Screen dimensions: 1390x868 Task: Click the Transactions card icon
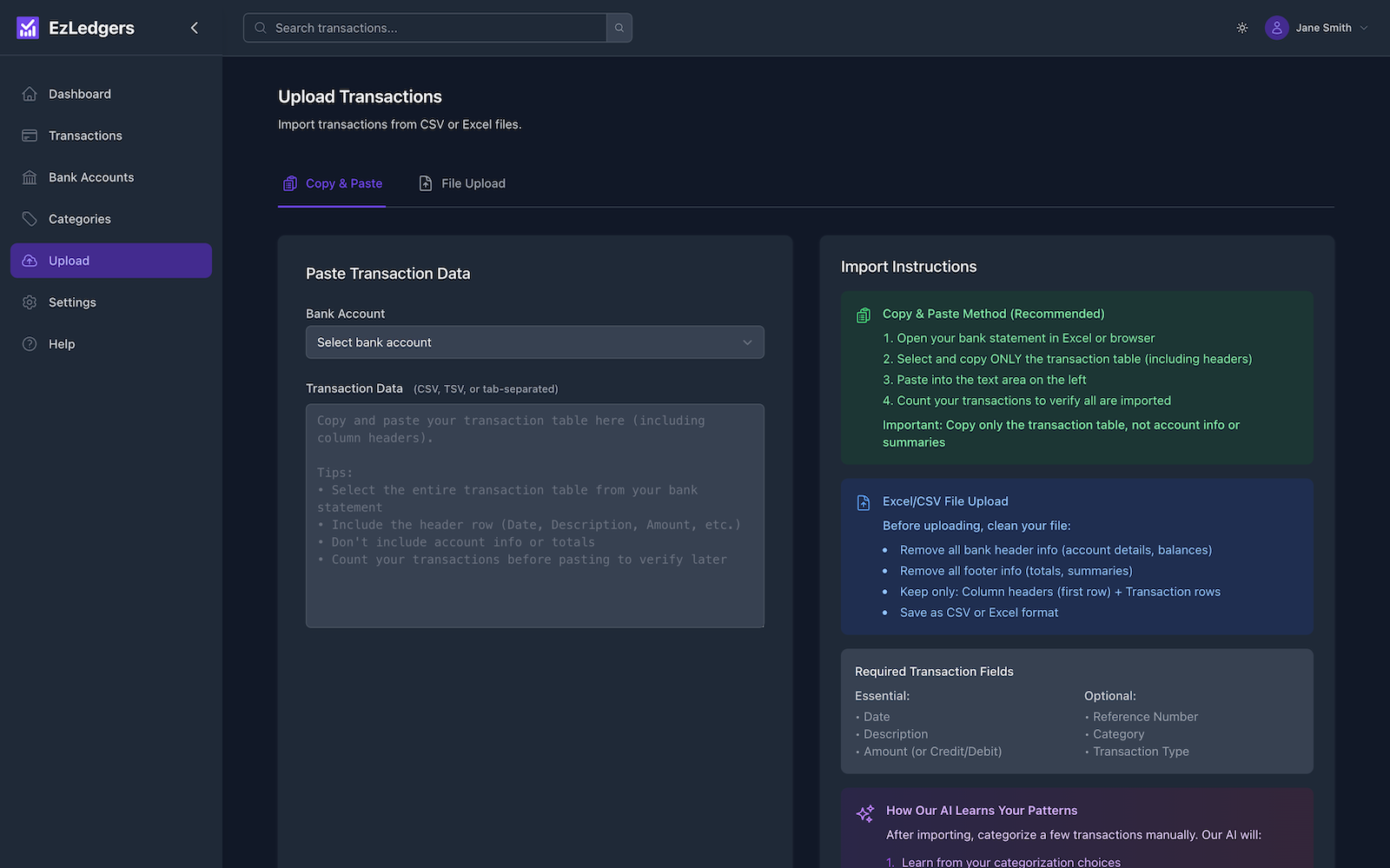[x=30, y=136]
